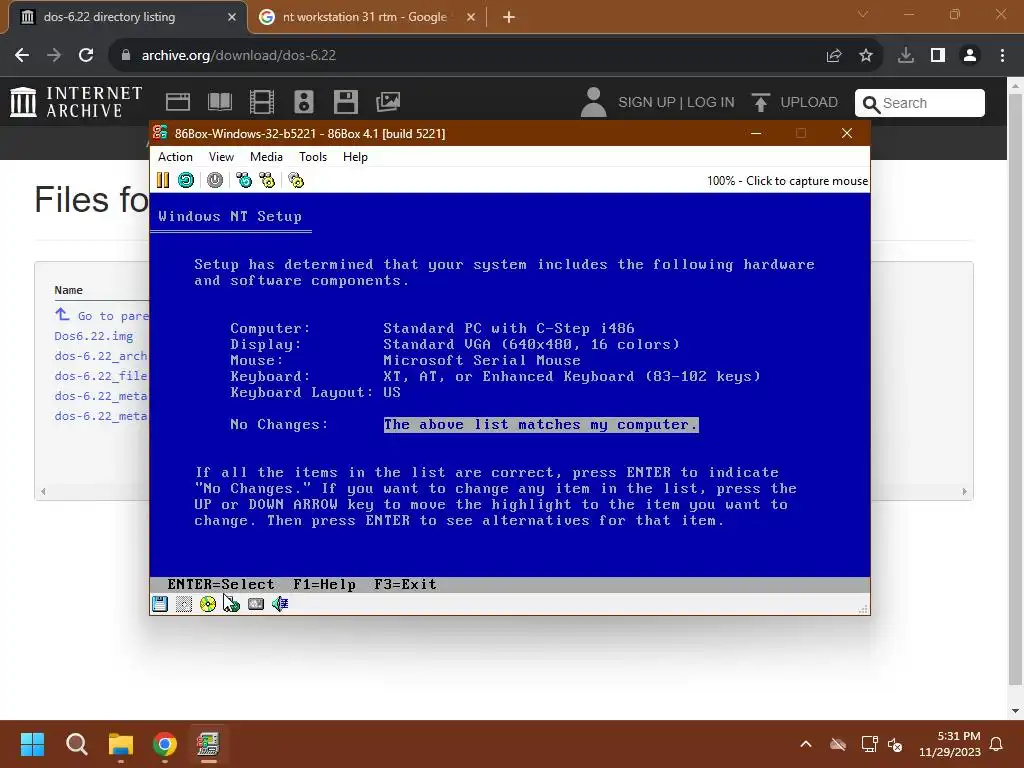Open Chrome downloads icon
Viewport: 1024px width, 768px height.
point(906,55)
